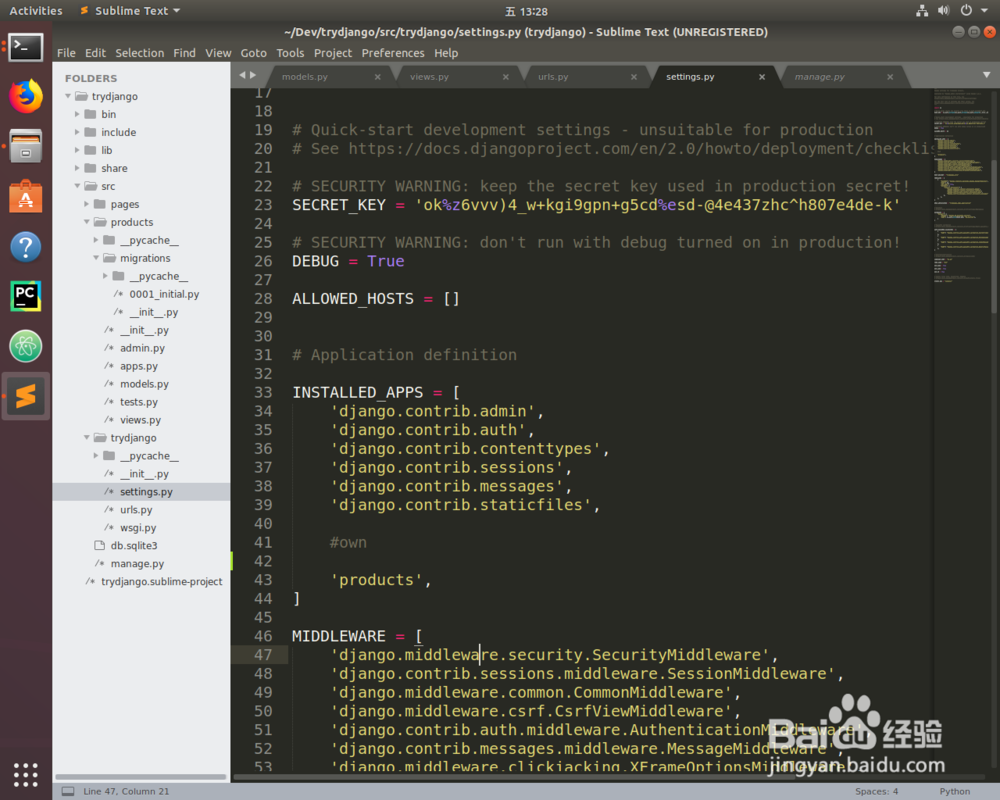Open admin.py in sidebar

coord(142,348)
